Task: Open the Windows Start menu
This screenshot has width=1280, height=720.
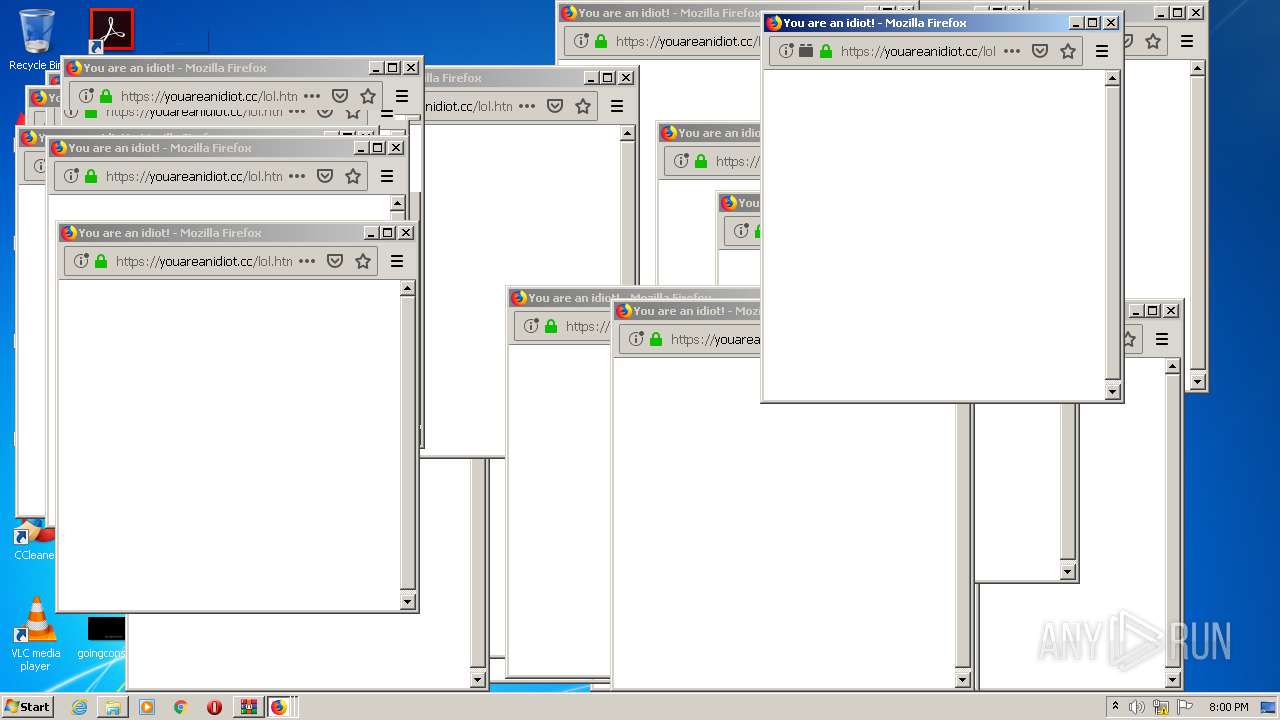Action: pyautogui.click(x=27, y=706)
